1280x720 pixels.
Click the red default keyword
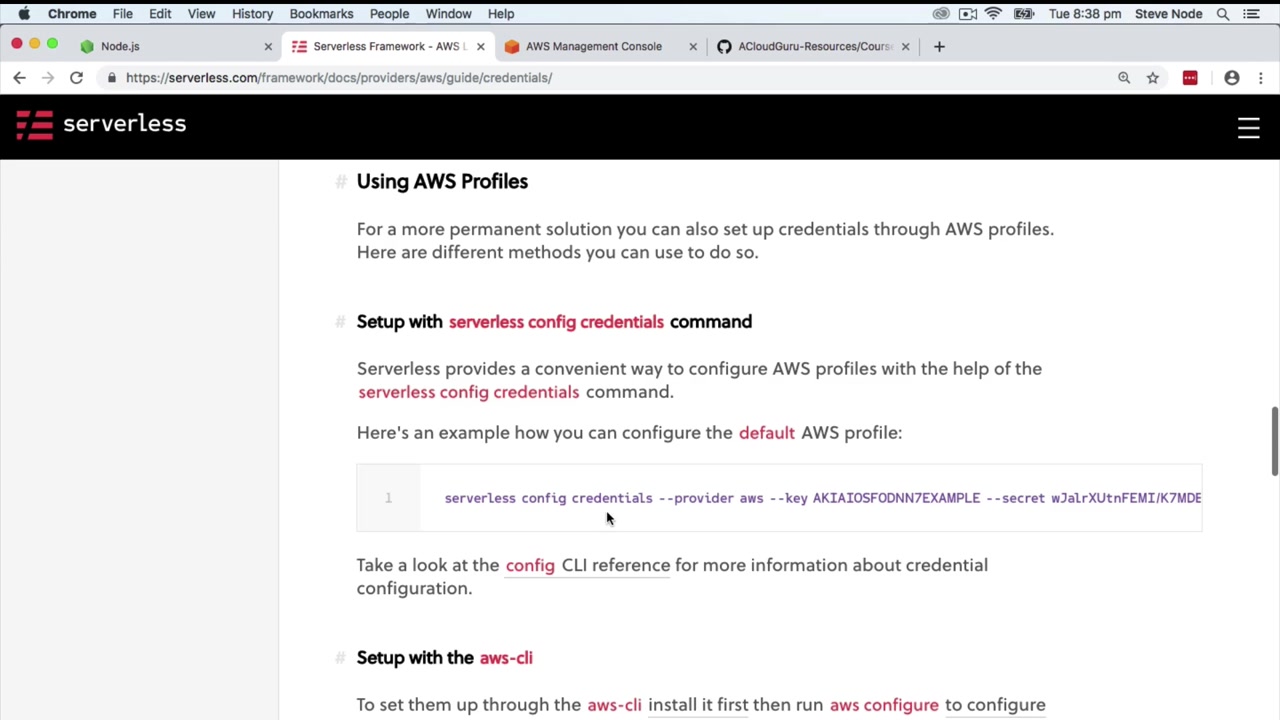767,433
